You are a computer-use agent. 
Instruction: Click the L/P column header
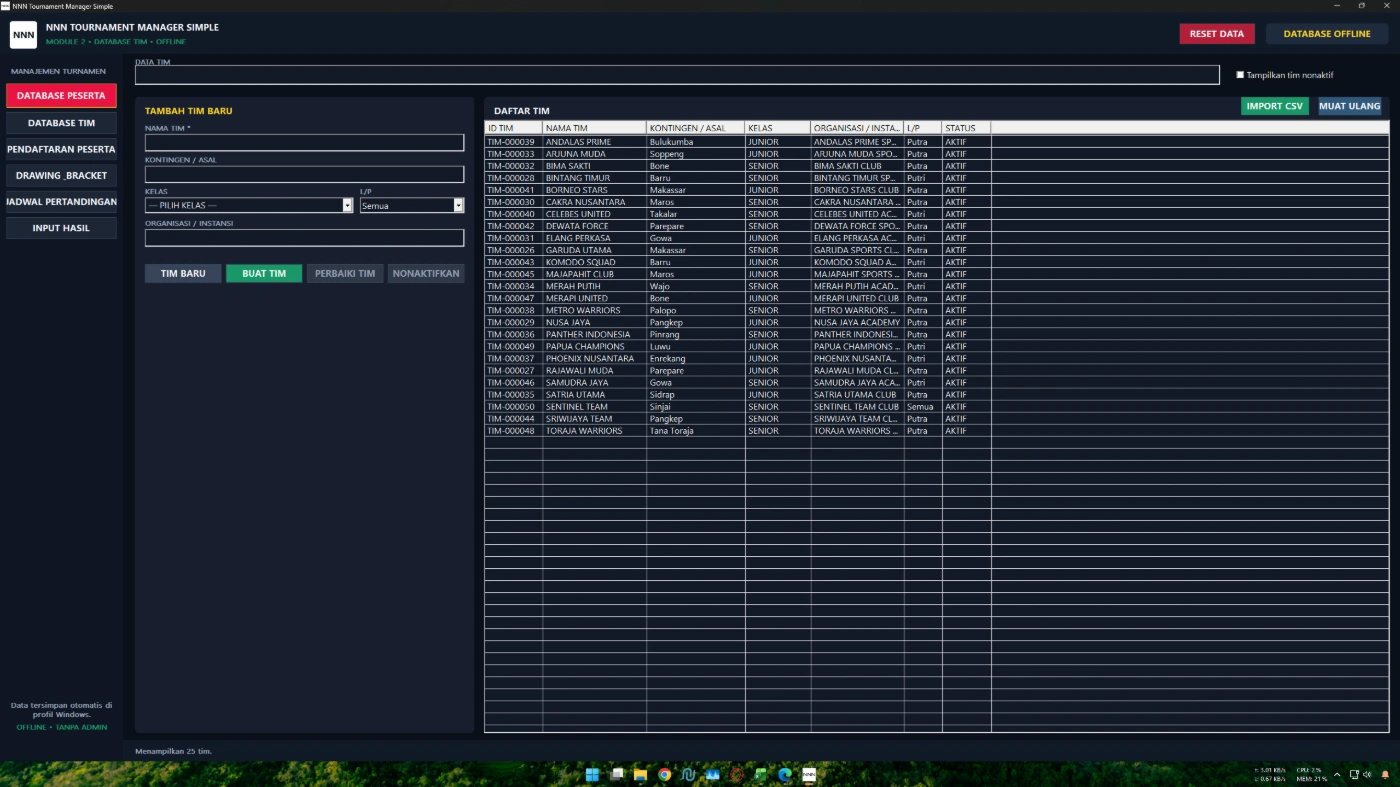tap(923, 128)
